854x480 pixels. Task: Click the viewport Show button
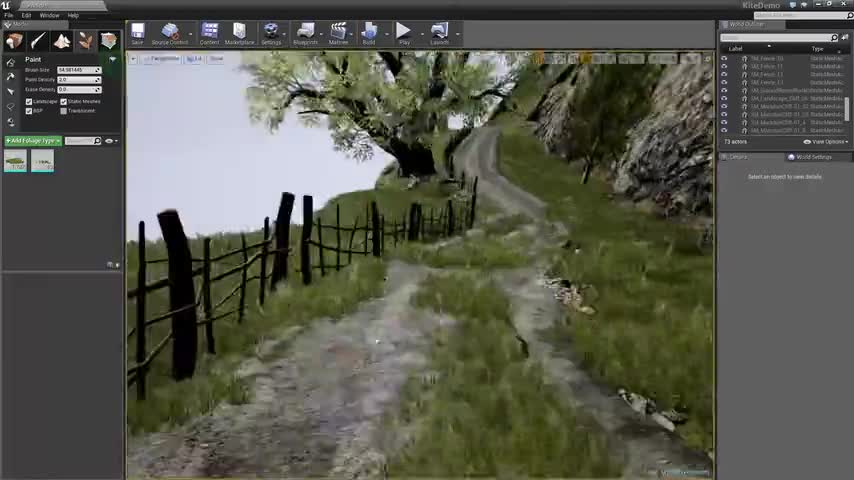[x=217, y=58]
